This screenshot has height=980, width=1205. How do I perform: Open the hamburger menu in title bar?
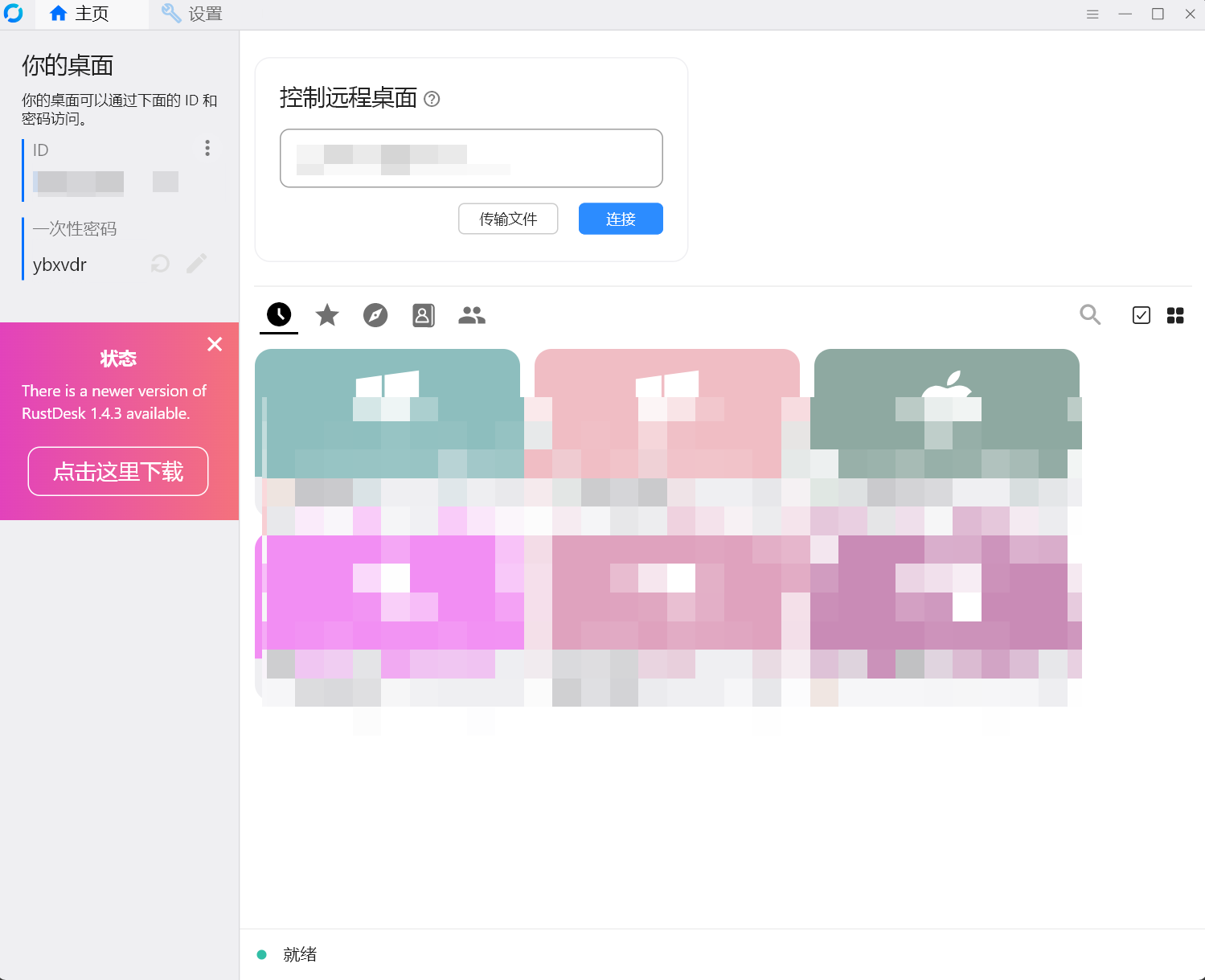(x=1092, y=14)
